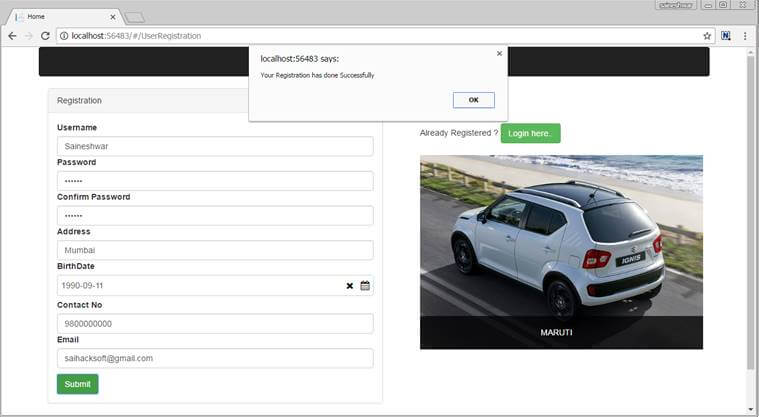Viewport: 759px width, 417px height.
Task: Open the Chrome three-dot menu
Action: [745, 36]
